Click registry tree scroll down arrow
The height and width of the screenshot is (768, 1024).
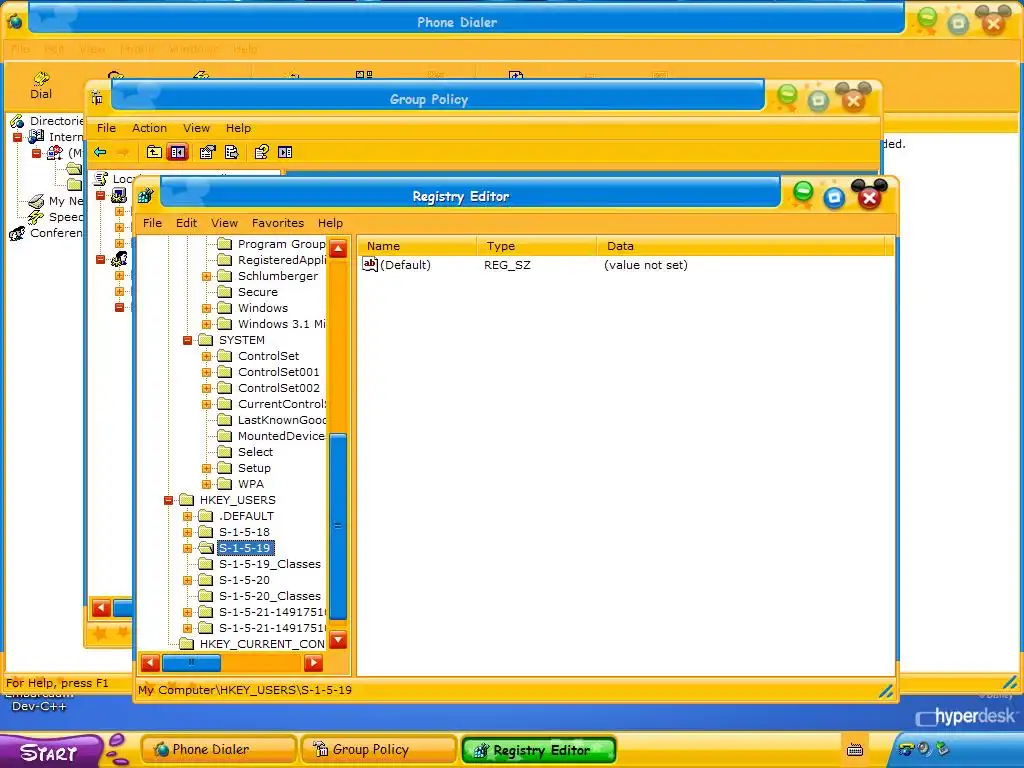(338, 639)
